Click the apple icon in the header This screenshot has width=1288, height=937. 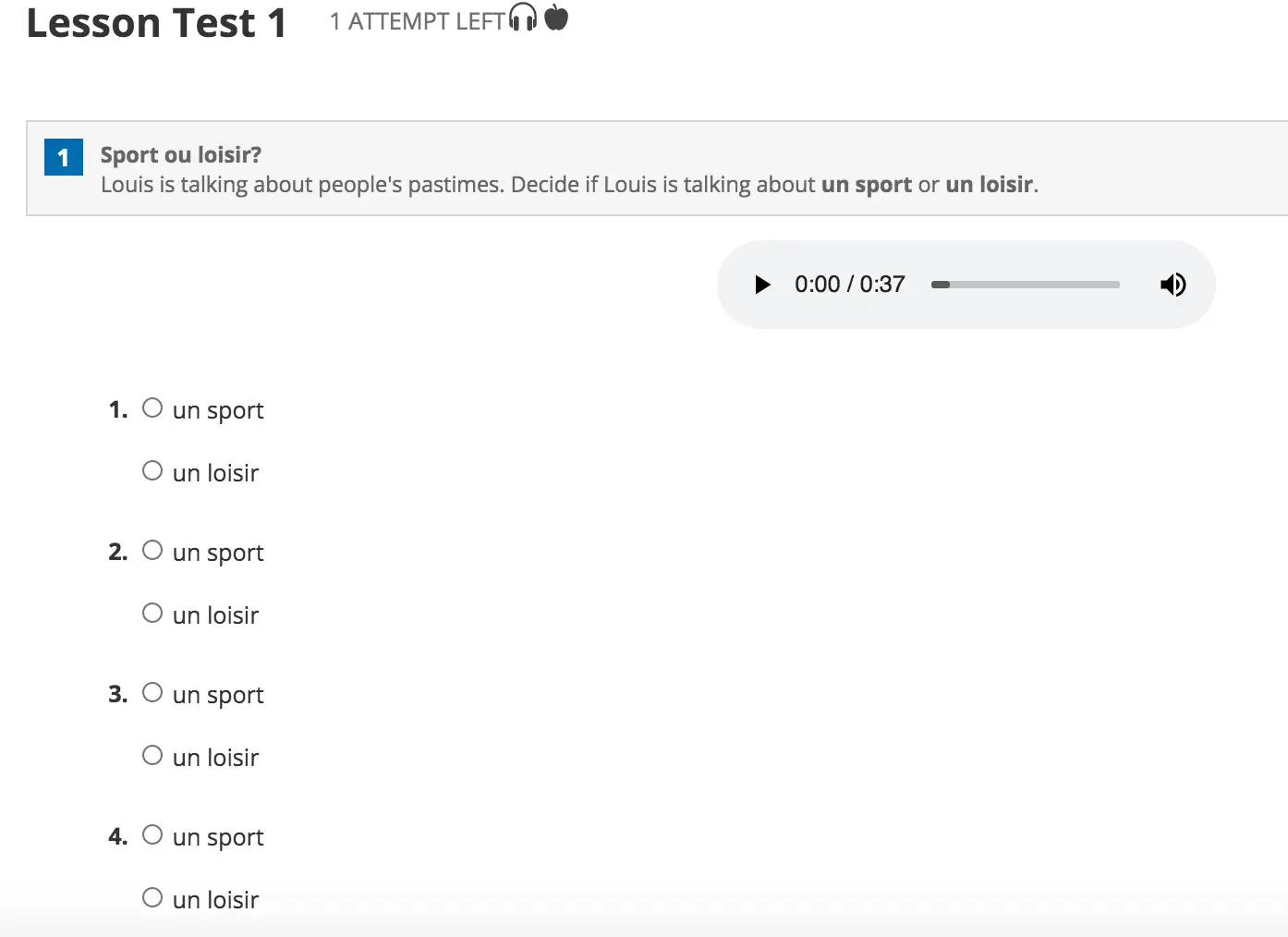[x=556, y=17]
